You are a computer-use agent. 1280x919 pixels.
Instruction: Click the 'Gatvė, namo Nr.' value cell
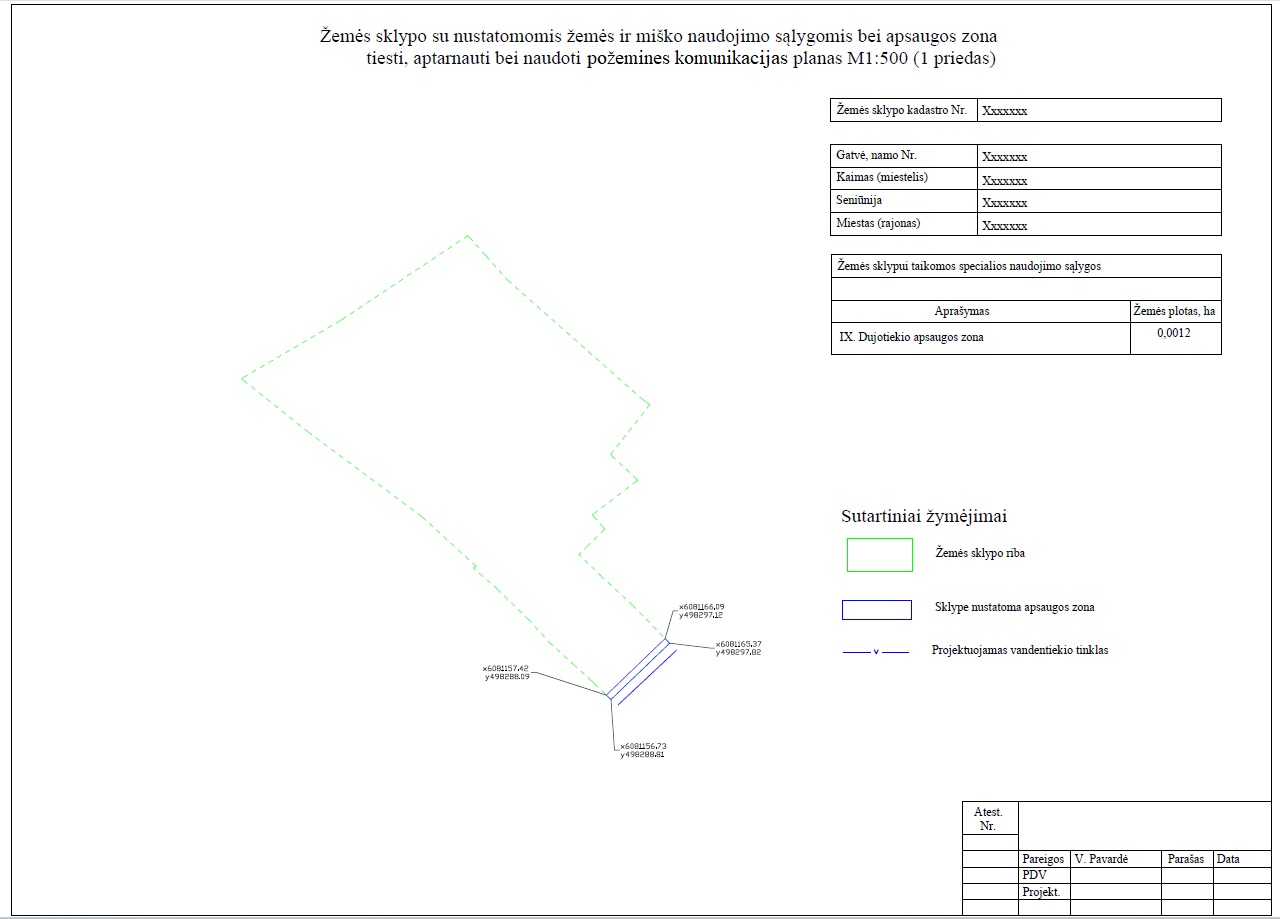coord(1098,156)
